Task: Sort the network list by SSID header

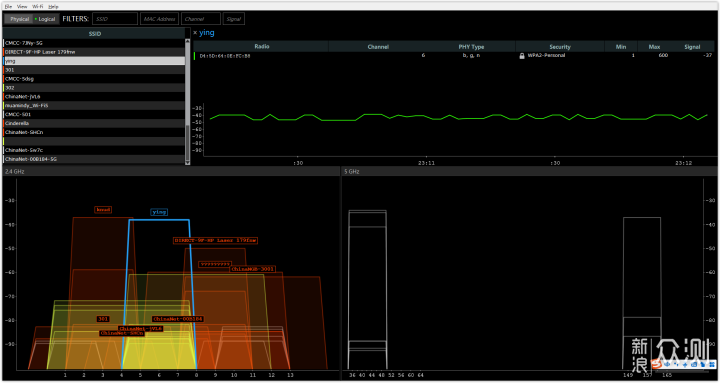Action: click(x=95, y=34)
